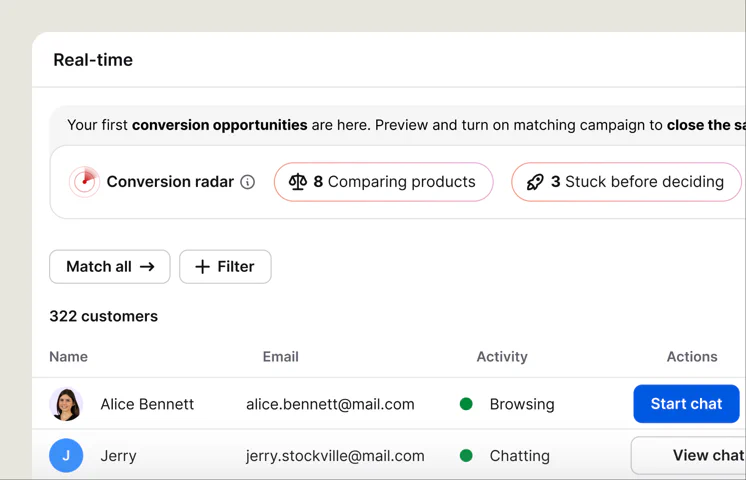Click Jerry's blue J avatar
746x480 pixels.
tap(66, 455)
